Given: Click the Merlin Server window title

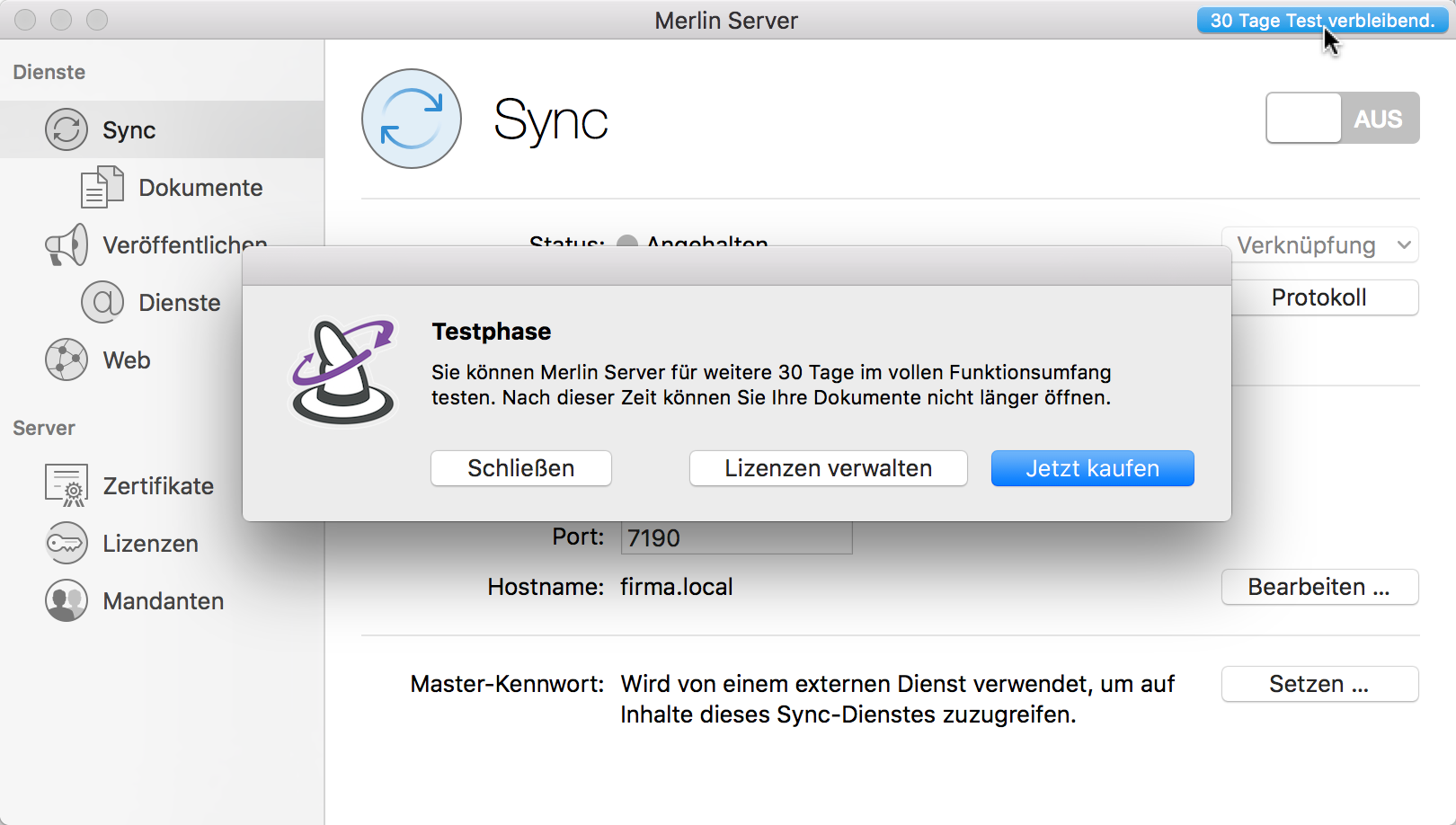Looking at the screenshot, I should pyautogui.click(x=726, y=21).
